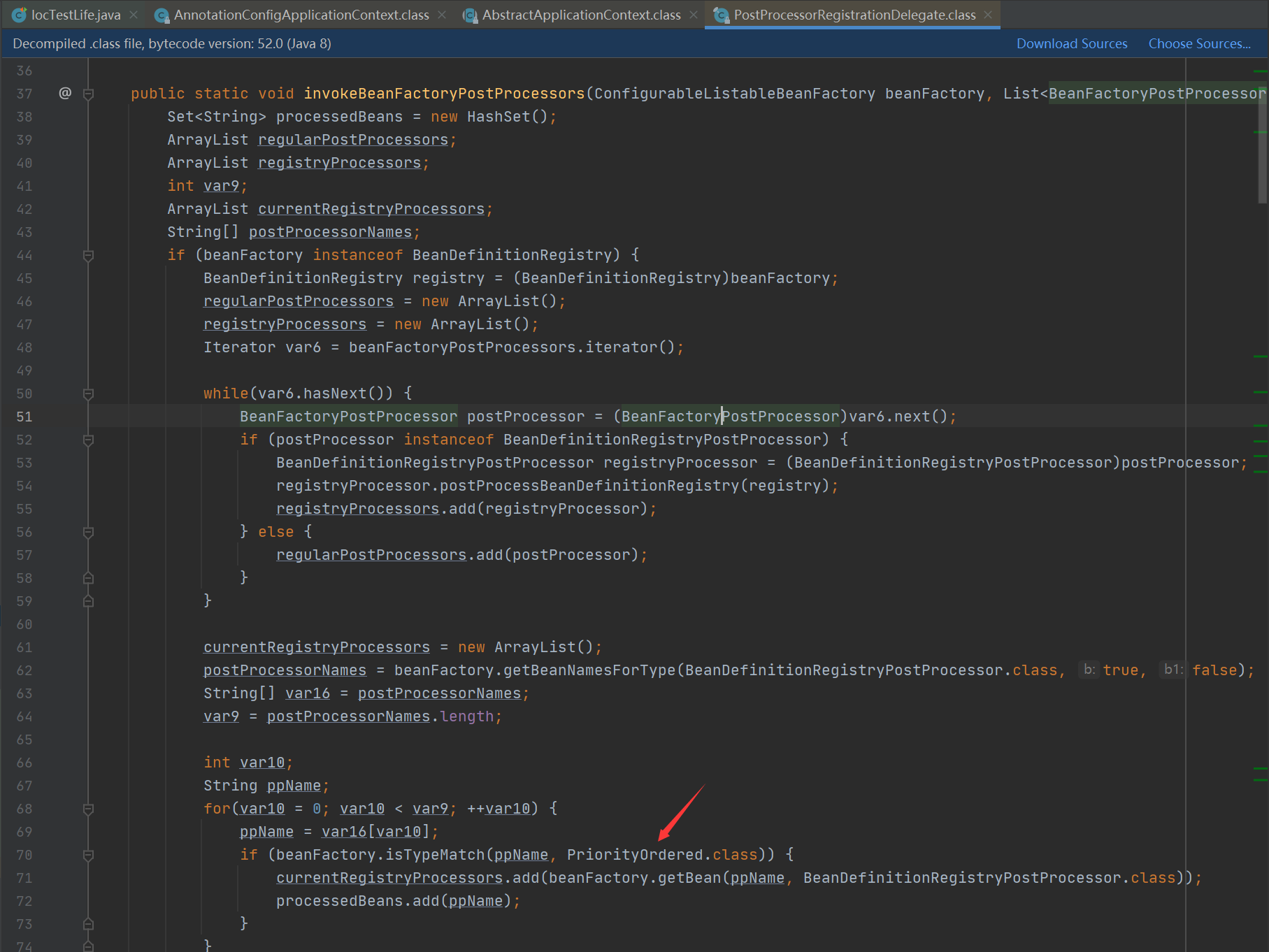Click highlighted BeanFactoryPostProcessor type starting line 51
The image size is (1269, 952).
(x=348, y=417)
